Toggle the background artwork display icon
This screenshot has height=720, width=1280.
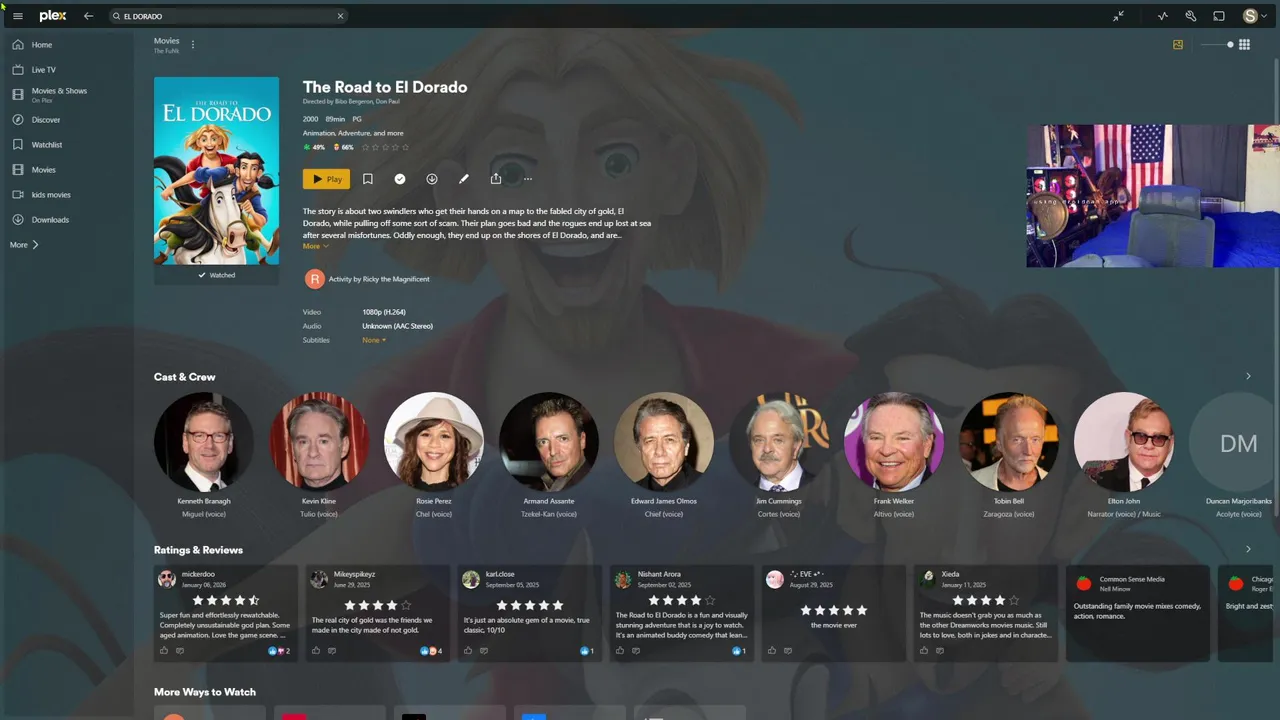pyautogui.click(x=1178, y=44)
